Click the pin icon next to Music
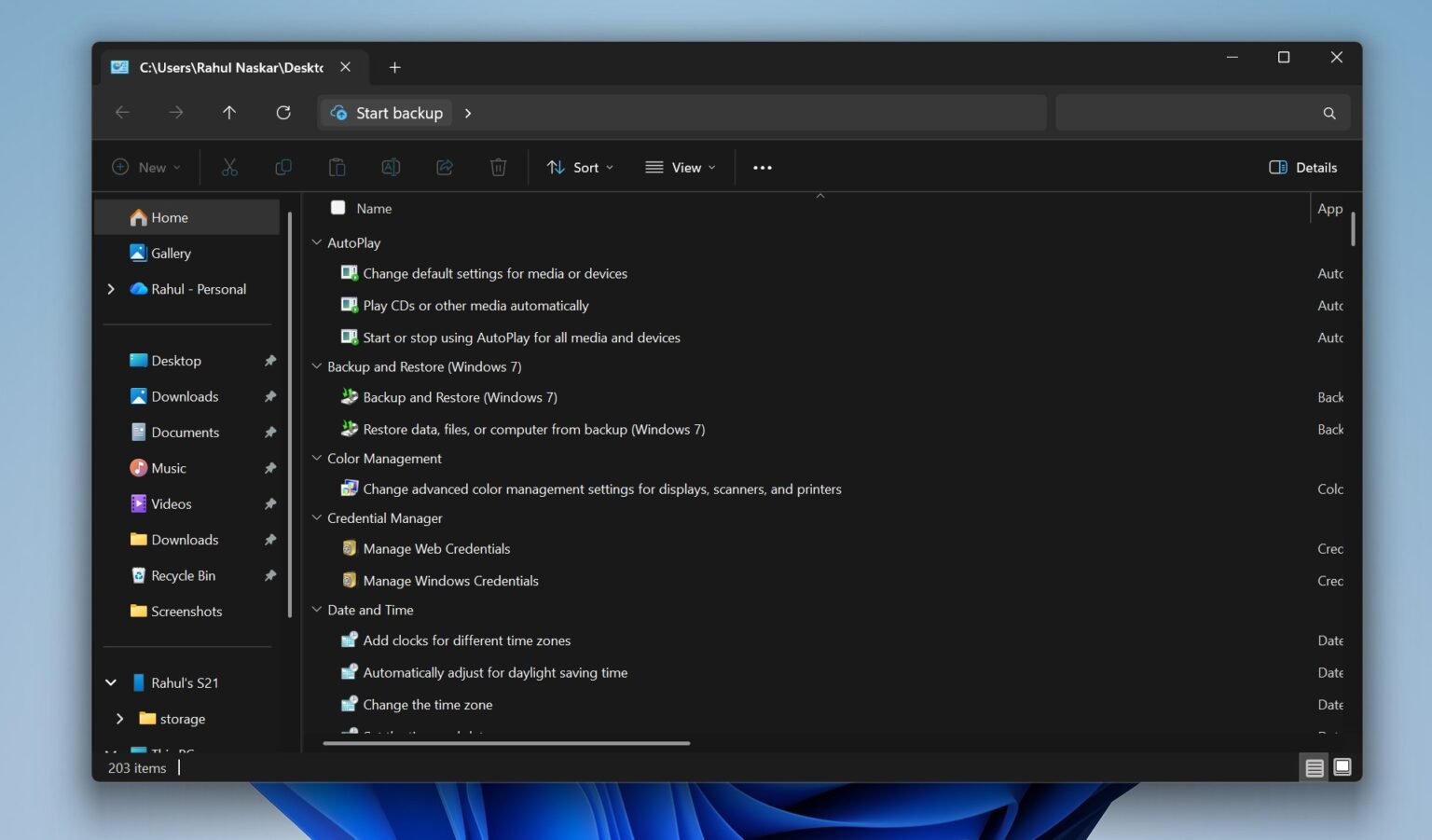This screenshot has width=1432, height=840. coord(270,468)
